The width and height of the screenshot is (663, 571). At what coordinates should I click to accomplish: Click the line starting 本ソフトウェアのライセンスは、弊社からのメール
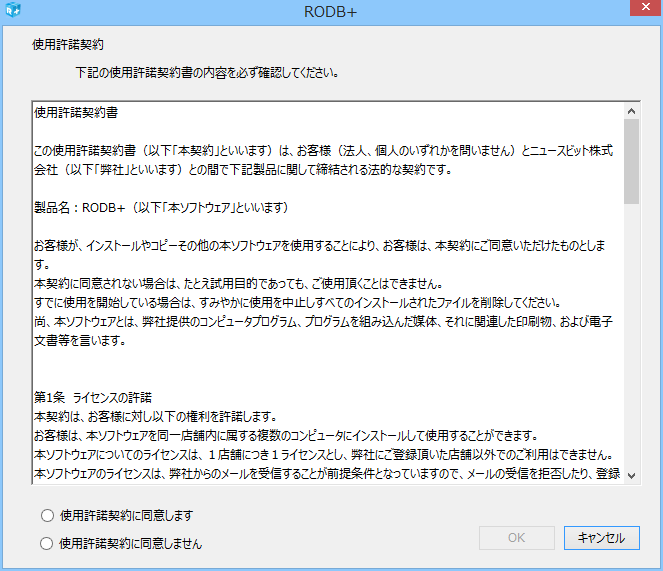click(x=327, y=474)
